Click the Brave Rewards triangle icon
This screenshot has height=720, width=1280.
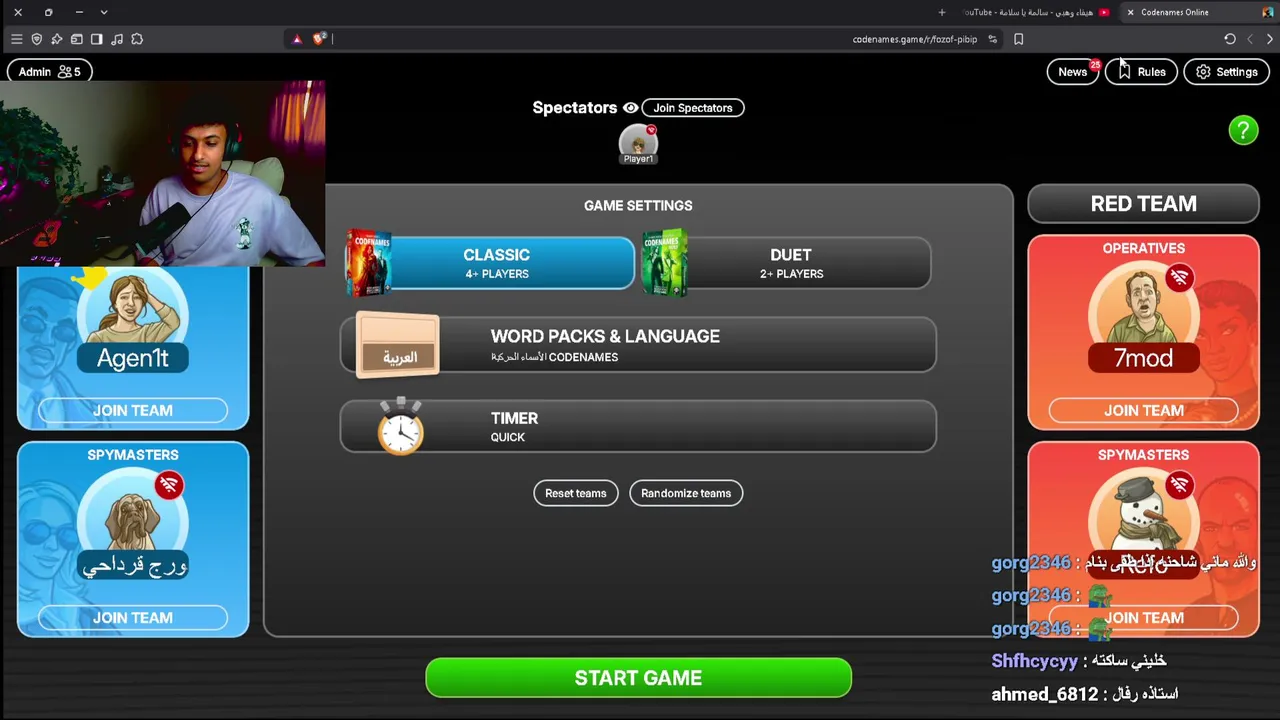coord(297,39)
